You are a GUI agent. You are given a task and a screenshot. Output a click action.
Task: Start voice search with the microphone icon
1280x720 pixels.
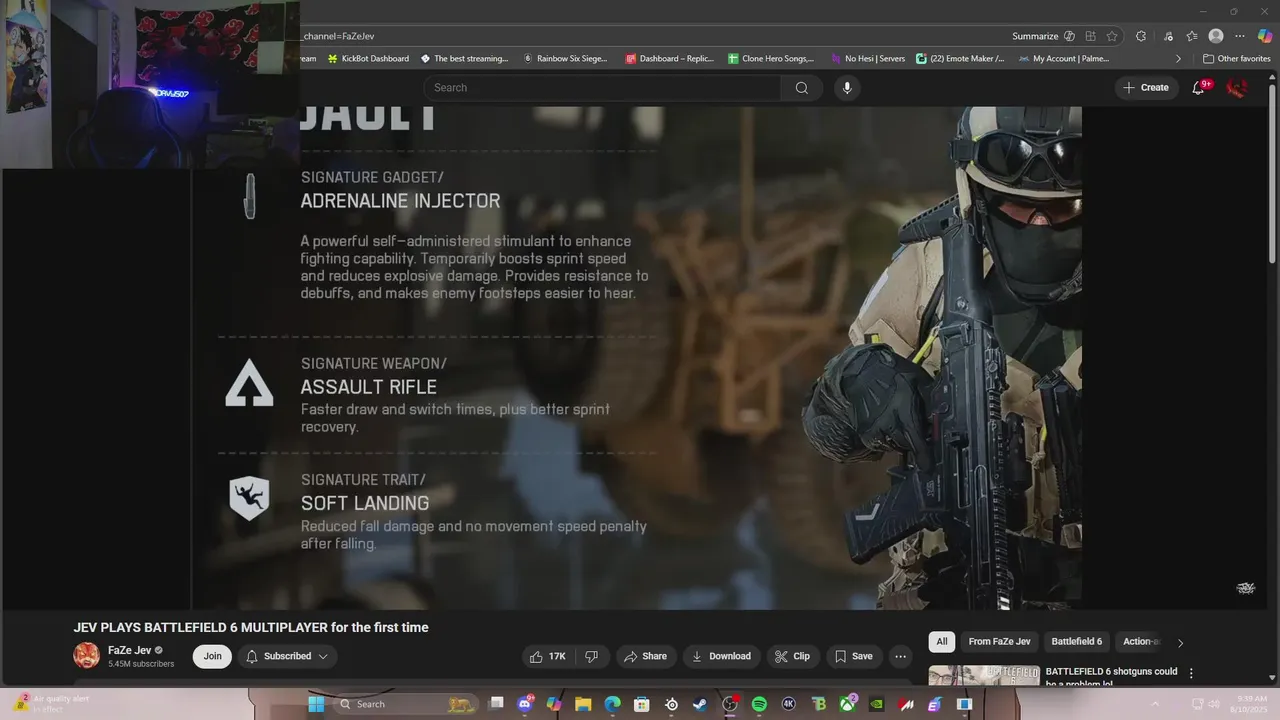tap(847, 88)
